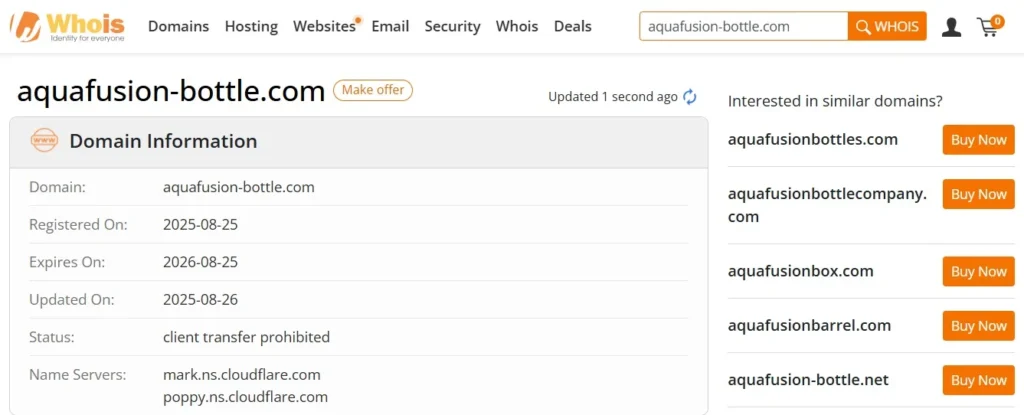Open the Hosting menu
This screenshot has width=1024, height=415.
(x=251, y=26)
